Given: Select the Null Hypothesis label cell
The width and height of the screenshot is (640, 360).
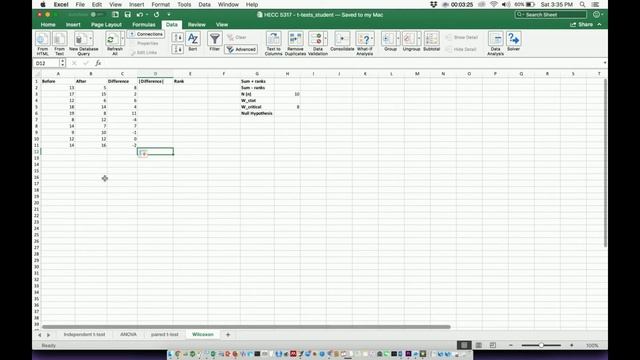Looking at the screenshot, I should pyautogui.click(x=257, y=113).
